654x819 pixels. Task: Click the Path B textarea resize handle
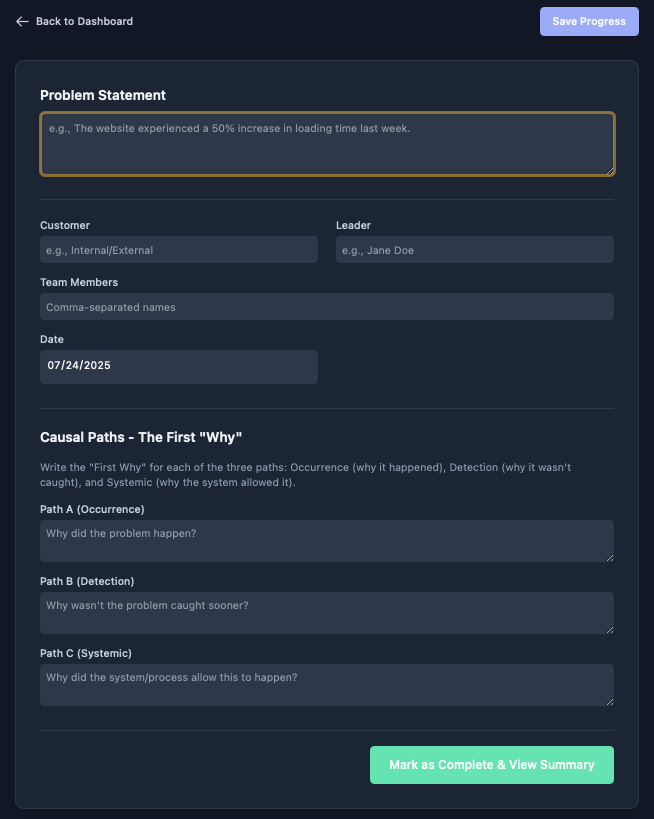pyautogui.click(x=609, y=629)
